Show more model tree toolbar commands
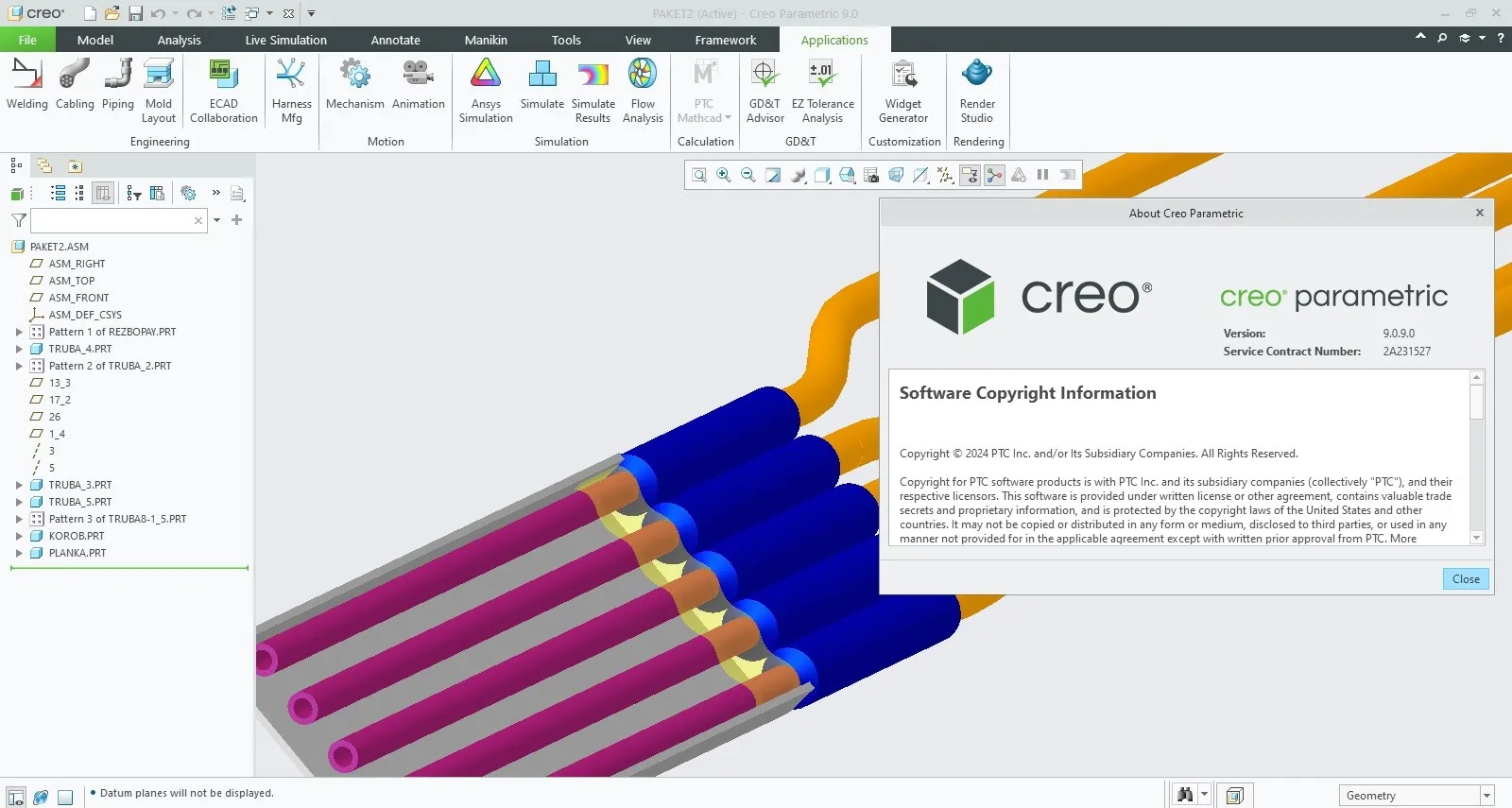Viewport: 1512px width, 808px height. pos(215,193)
